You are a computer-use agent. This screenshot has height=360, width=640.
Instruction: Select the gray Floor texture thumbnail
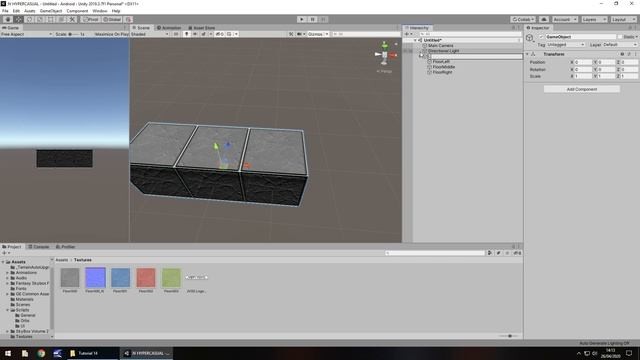[x=70, y=278]
